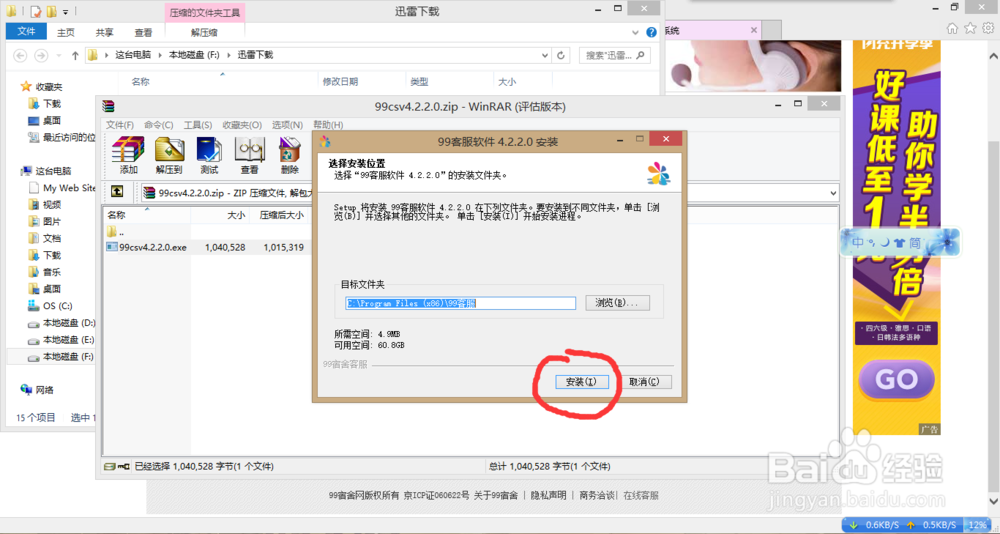Open WinRAR 选项(N) menu
Viewport: 1000px width, 534px height.
(x=287, y=124)
